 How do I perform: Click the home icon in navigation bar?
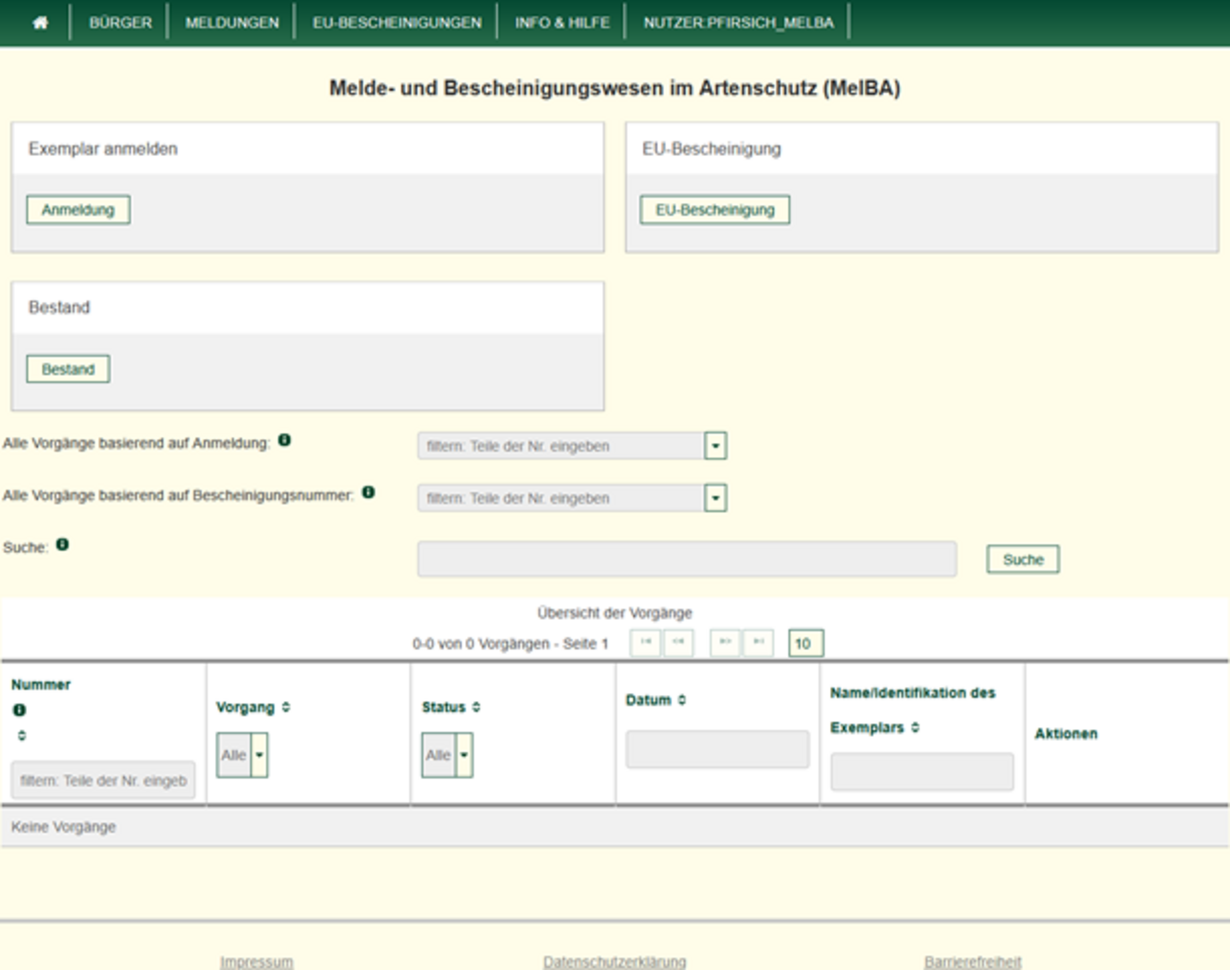click(x=40, y=22)
